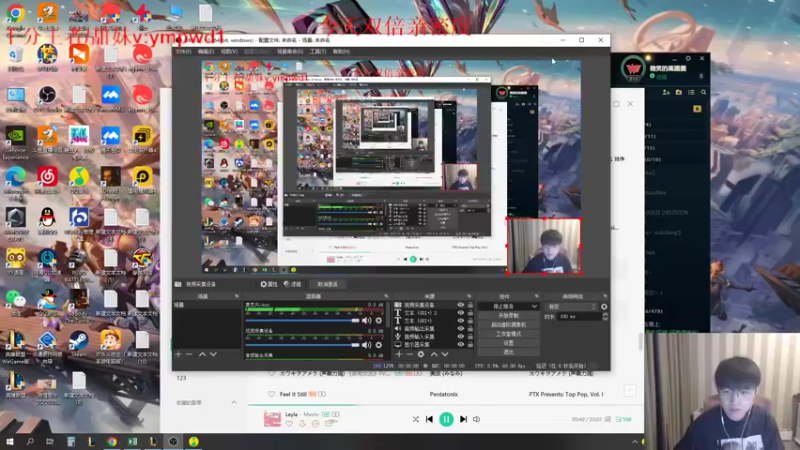
Task: Toggle shuffle mode in music player
Action: (416, 419)
